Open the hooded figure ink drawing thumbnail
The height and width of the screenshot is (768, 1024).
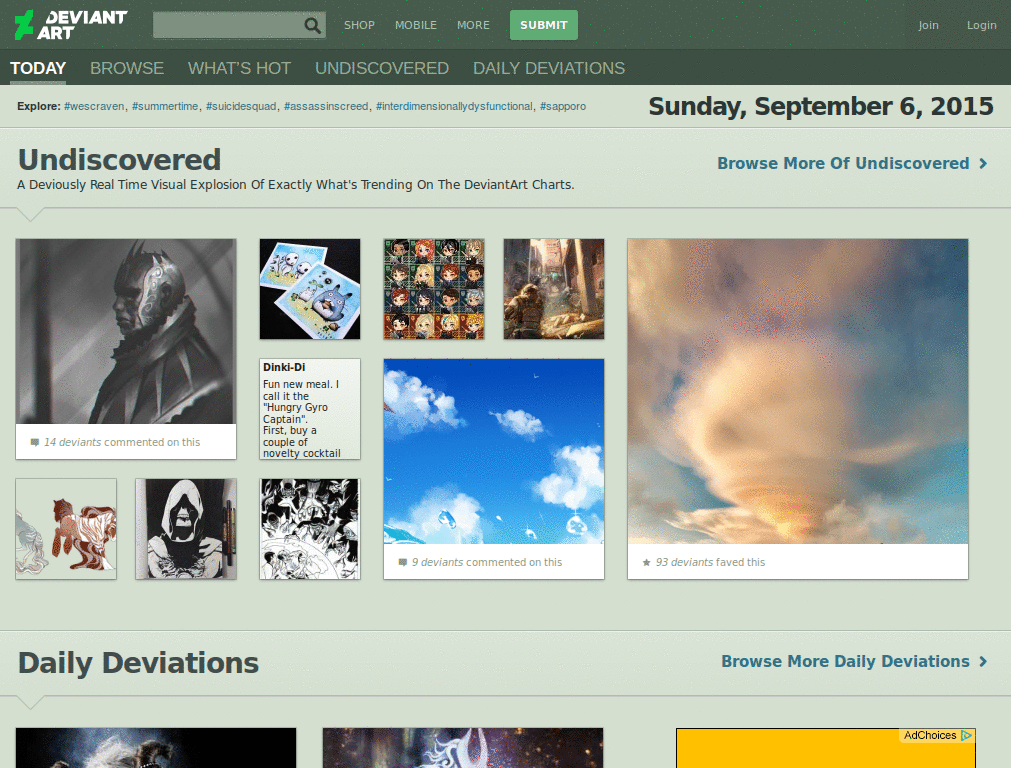pos(186,529)
